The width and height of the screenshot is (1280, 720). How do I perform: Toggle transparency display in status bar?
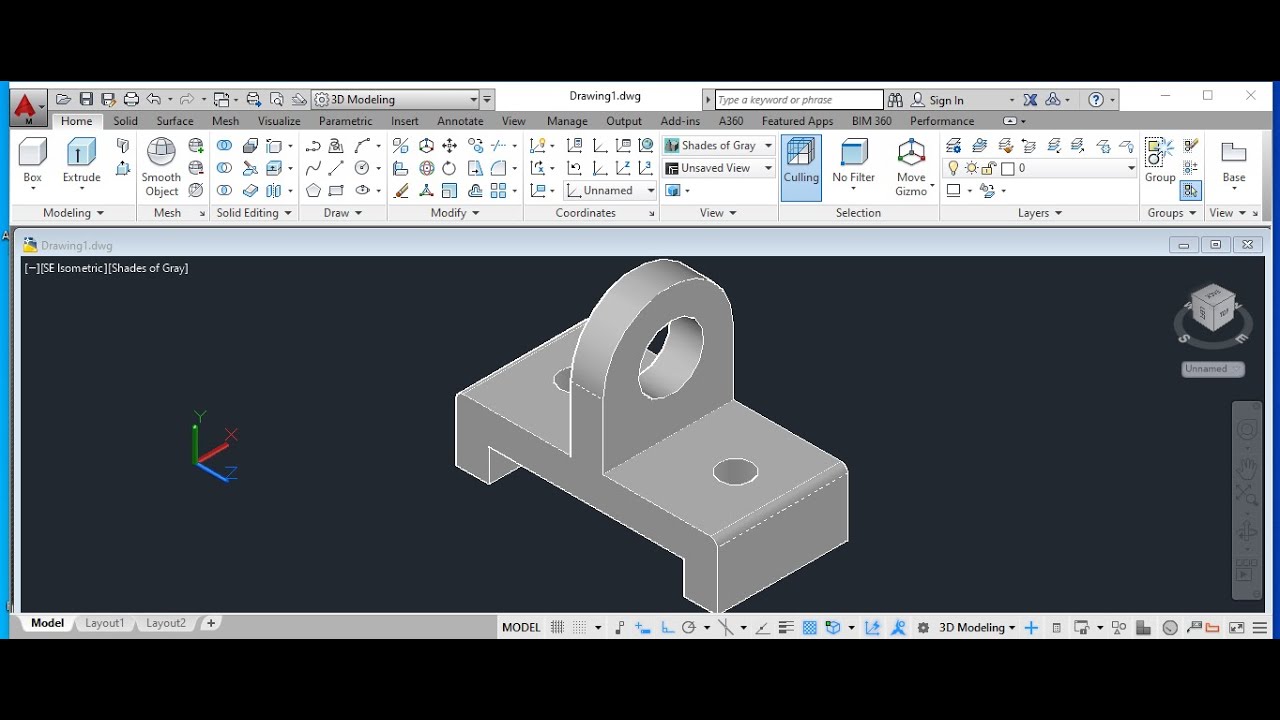tap(810, 628)
